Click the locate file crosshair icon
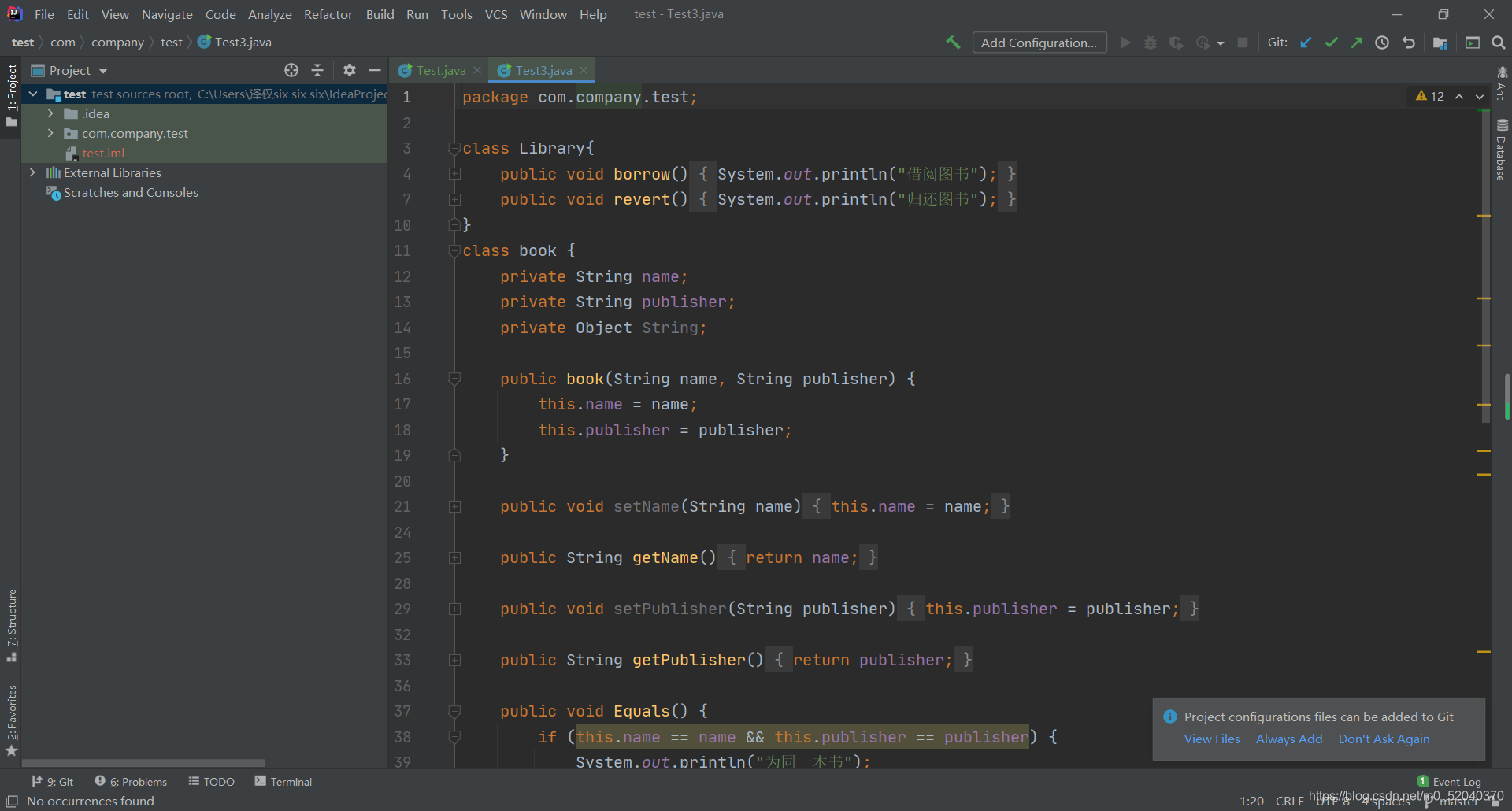This screenshot has height=811, width=1512. [x=291, y=70]
